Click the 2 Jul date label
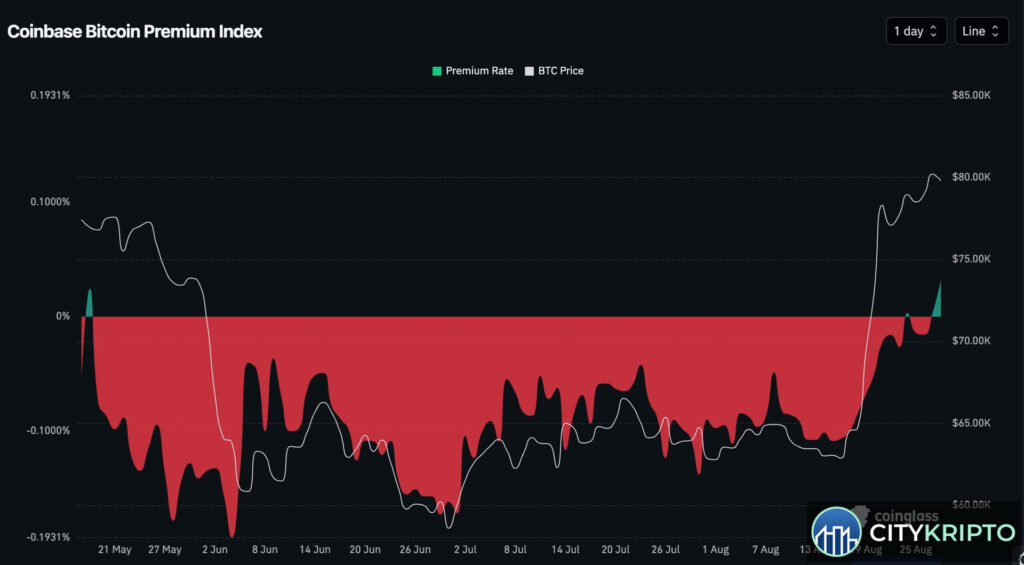1024x565 pixels. 465,550
